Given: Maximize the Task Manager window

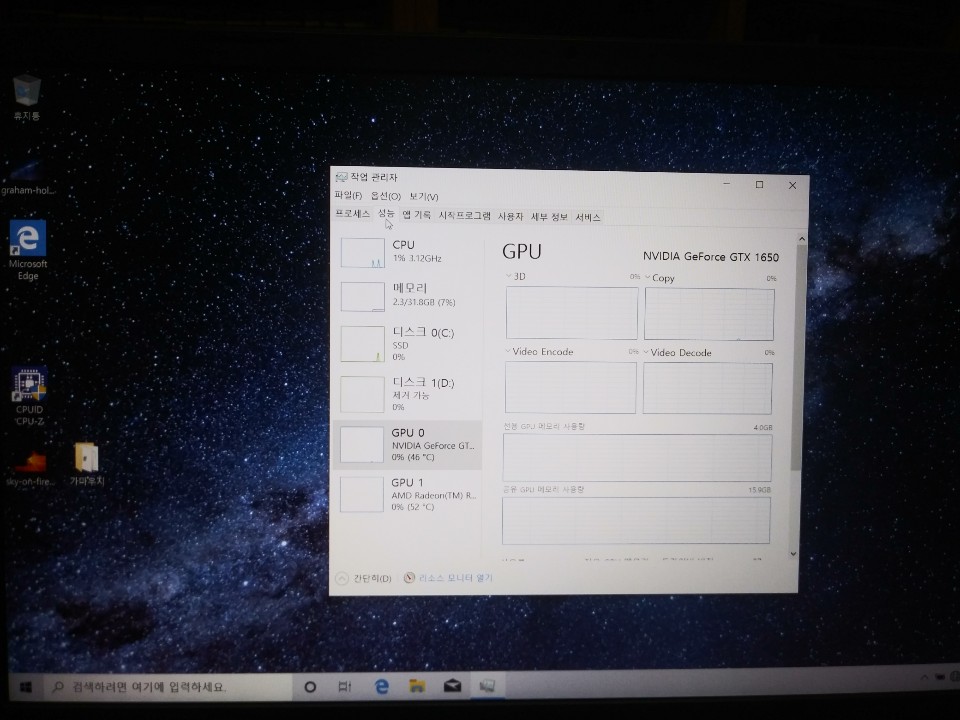Looking at the screenshot, I should click(x=759, y=184).
